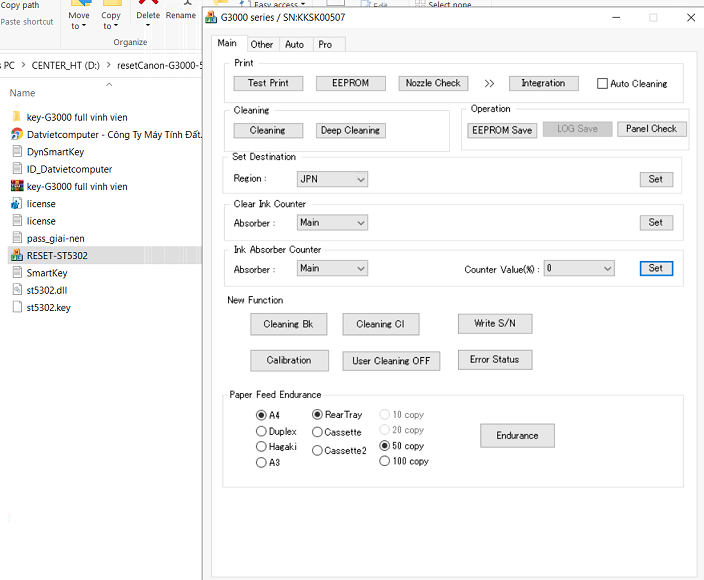Click the Datvietcomputer Chrome shortcut icon
This screenshot has width=704, height=580.
pos(17,134)
